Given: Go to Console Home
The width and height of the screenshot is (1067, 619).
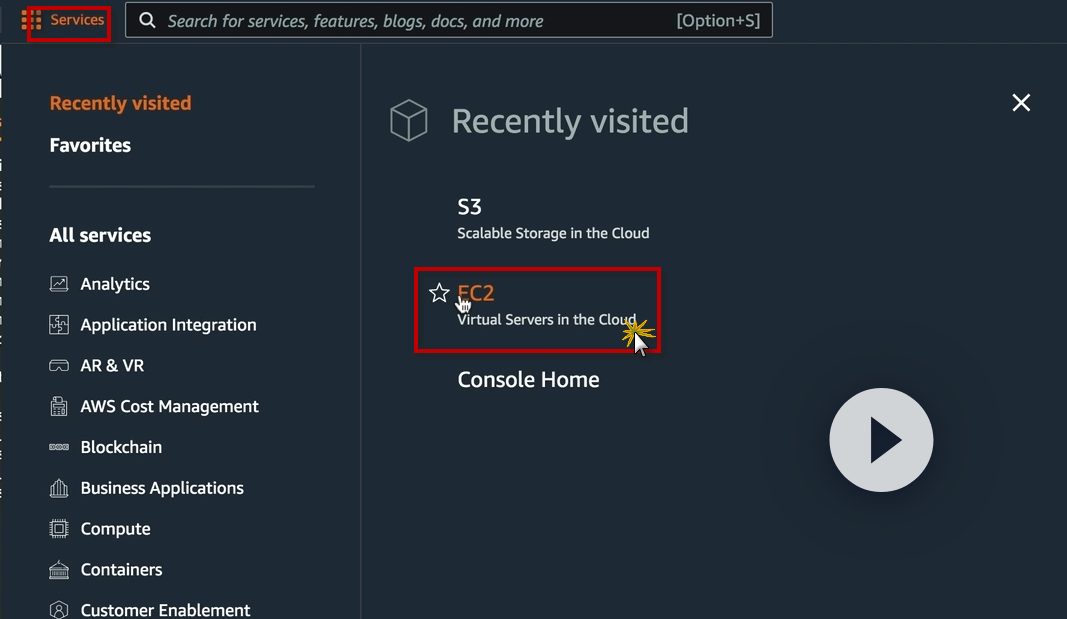Looking at the screenshot, I should coord(528,380).
